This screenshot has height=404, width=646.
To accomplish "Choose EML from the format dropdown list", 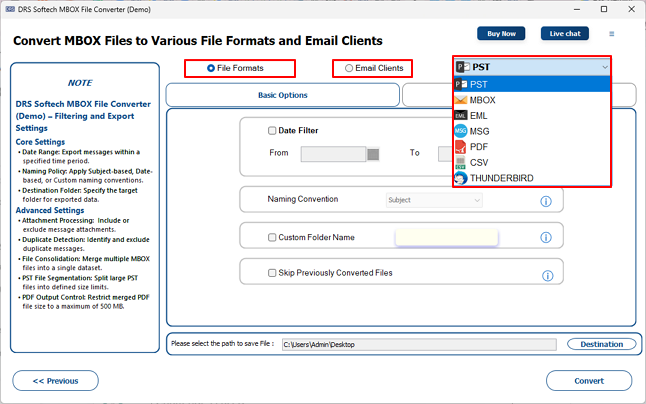I will (x=531, y=116).
